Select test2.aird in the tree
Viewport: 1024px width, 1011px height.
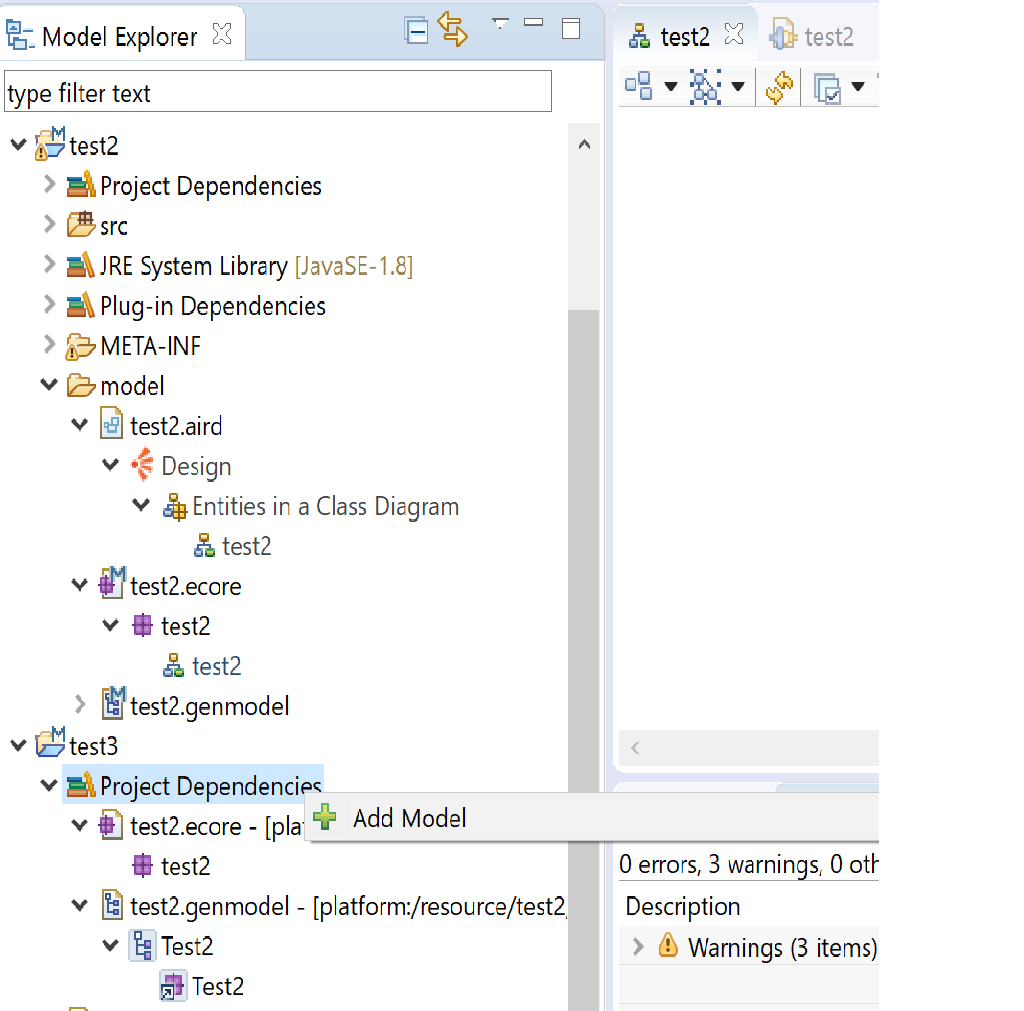pos(176,426)
